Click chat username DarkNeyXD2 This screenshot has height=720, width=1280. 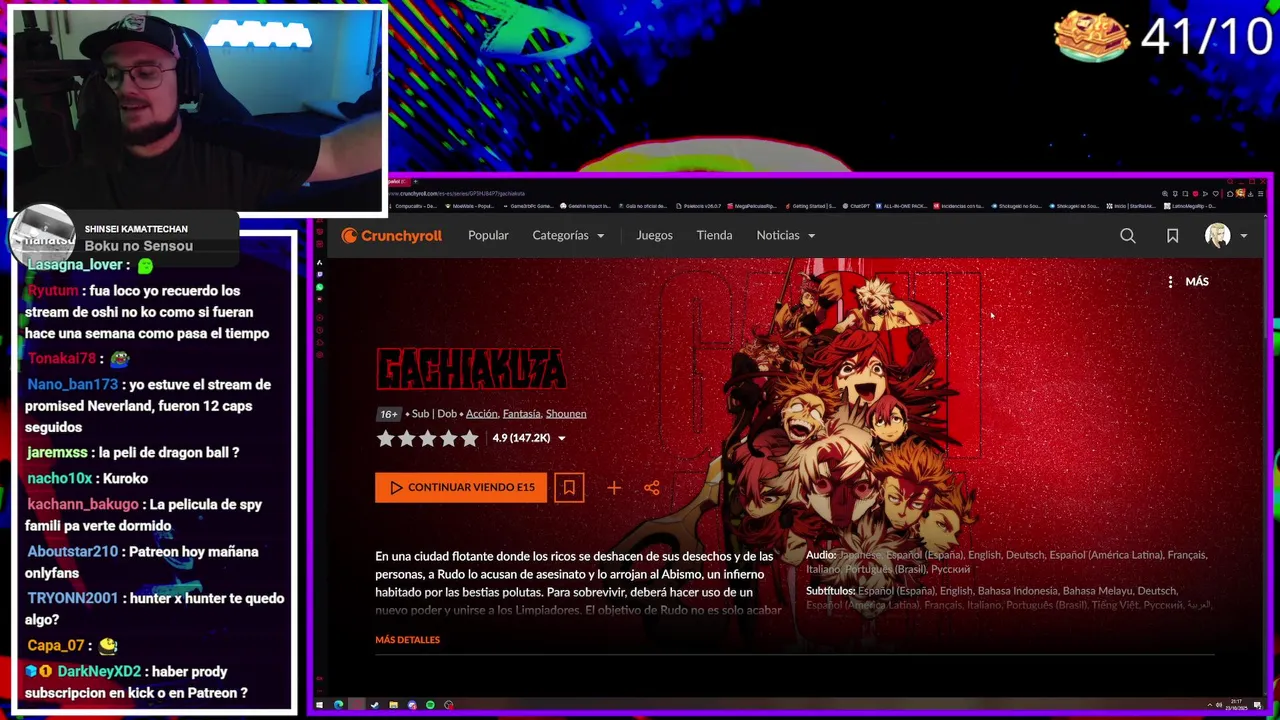(100, 672)
